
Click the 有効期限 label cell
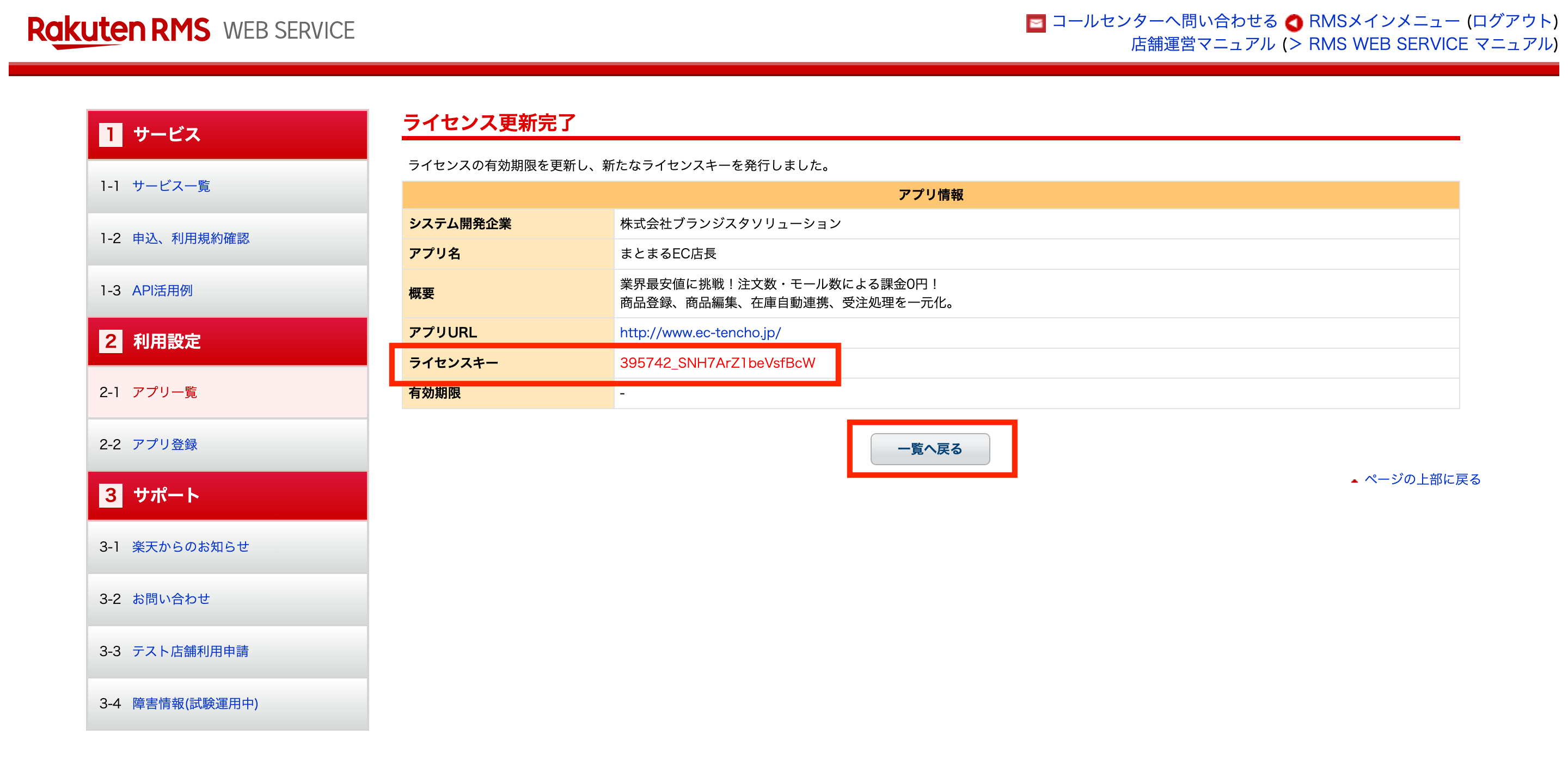pos(507,393)
